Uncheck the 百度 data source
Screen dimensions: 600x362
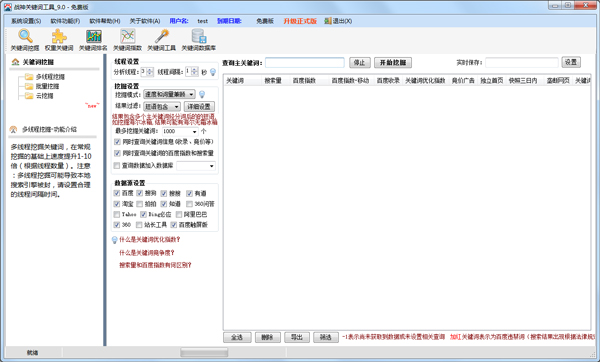pyautogui.click(x=117, y=193)
